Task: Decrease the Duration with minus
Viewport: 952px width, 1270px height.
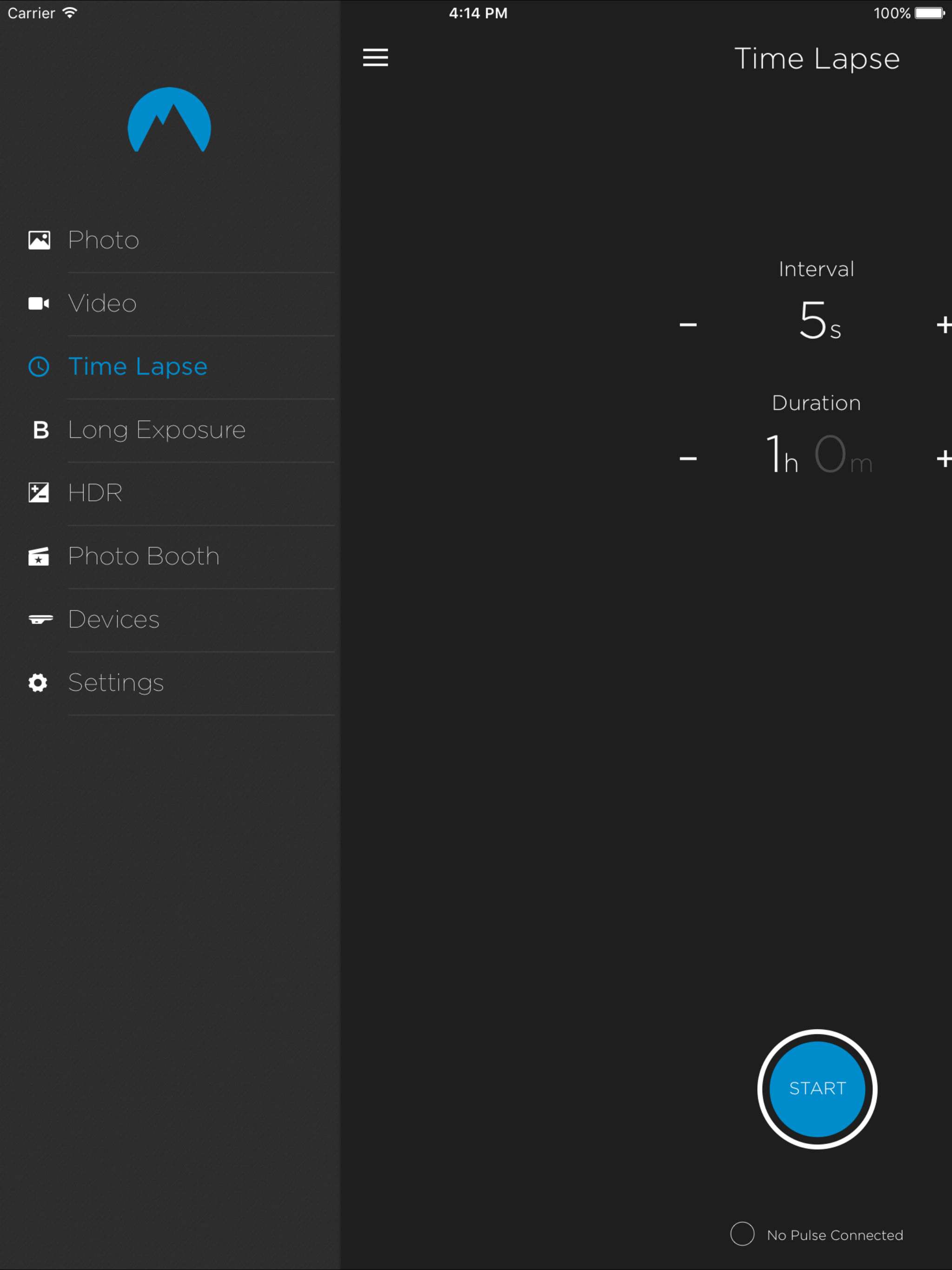Action: tap(688, 458)
